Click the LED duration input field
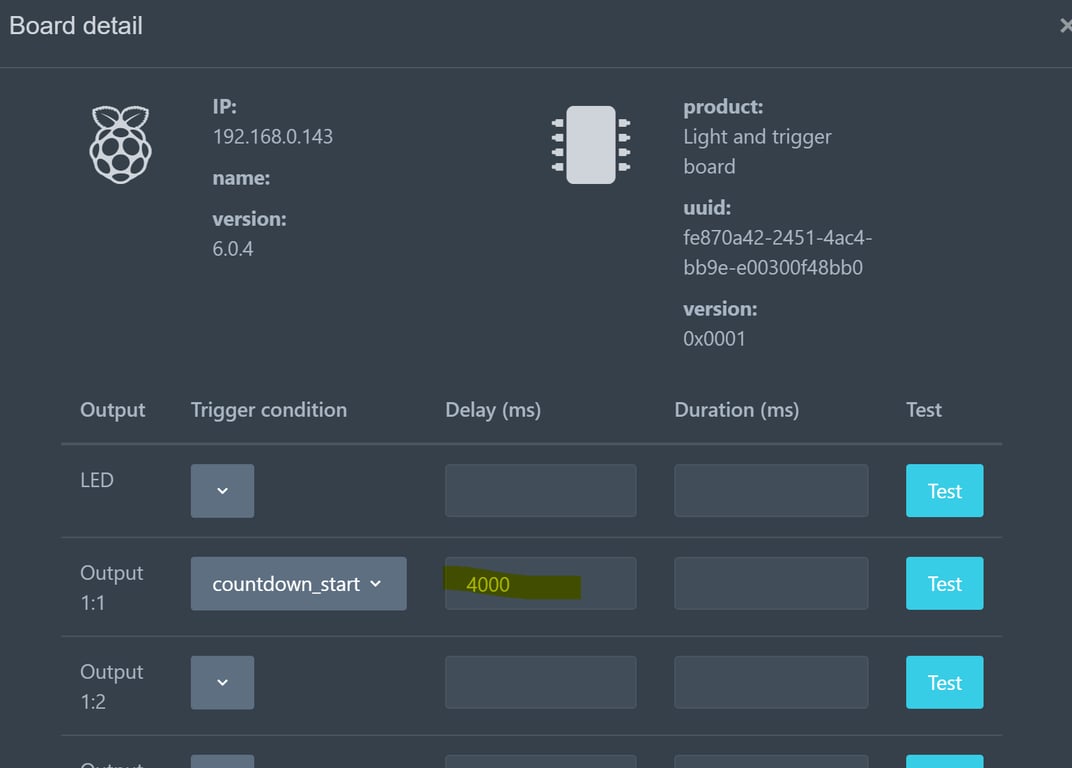Image resolution: width=1072 pixels, height=768 pixels. 770,491
